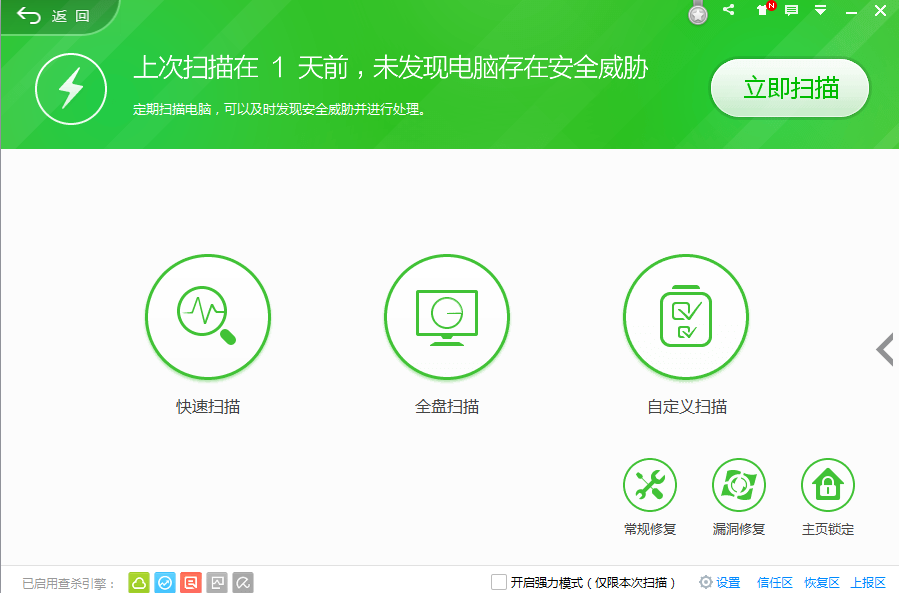899x593 pixels.
Task: Open 常规修复 wrench repair icon
Action: (650, 485)
